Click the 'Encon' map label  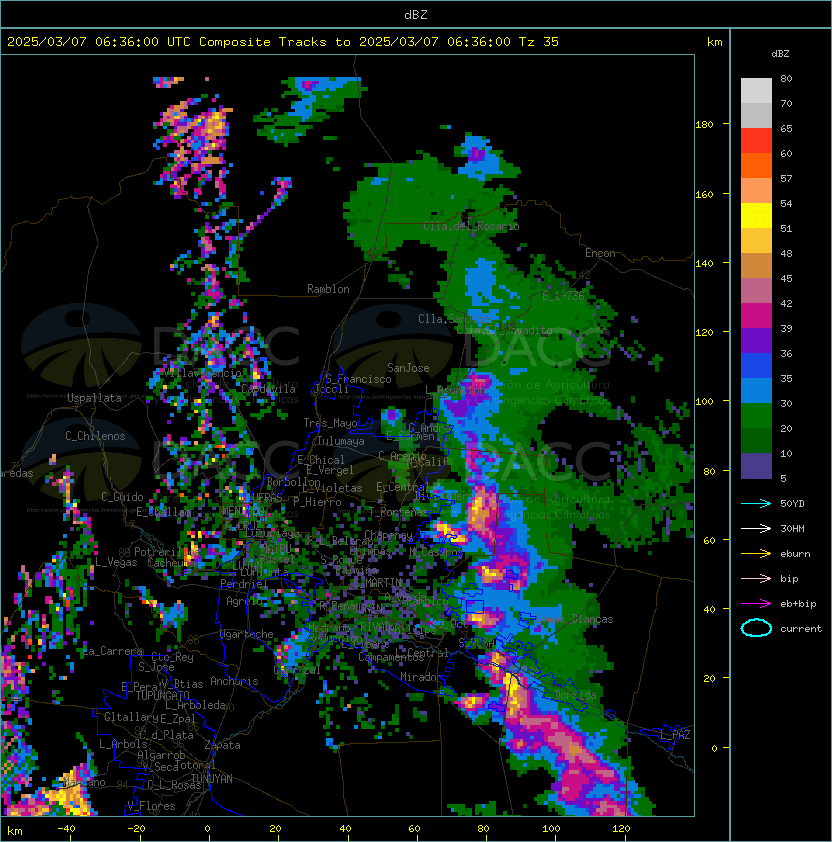(x=600, y=253)
